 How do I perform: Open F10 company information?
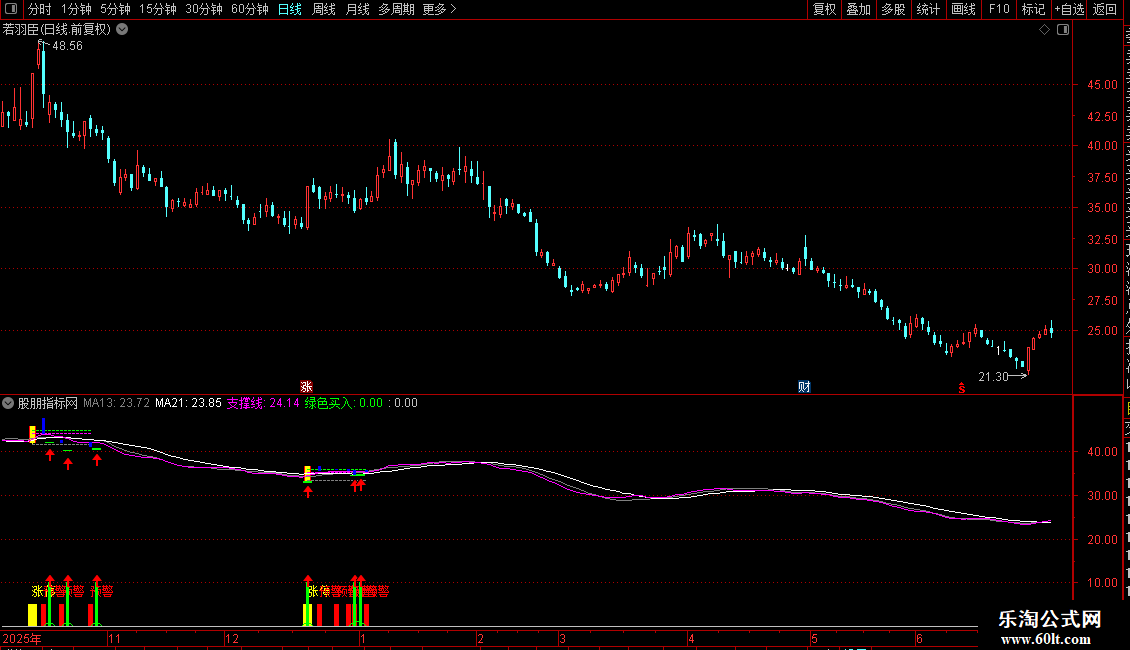coord(999,9)
